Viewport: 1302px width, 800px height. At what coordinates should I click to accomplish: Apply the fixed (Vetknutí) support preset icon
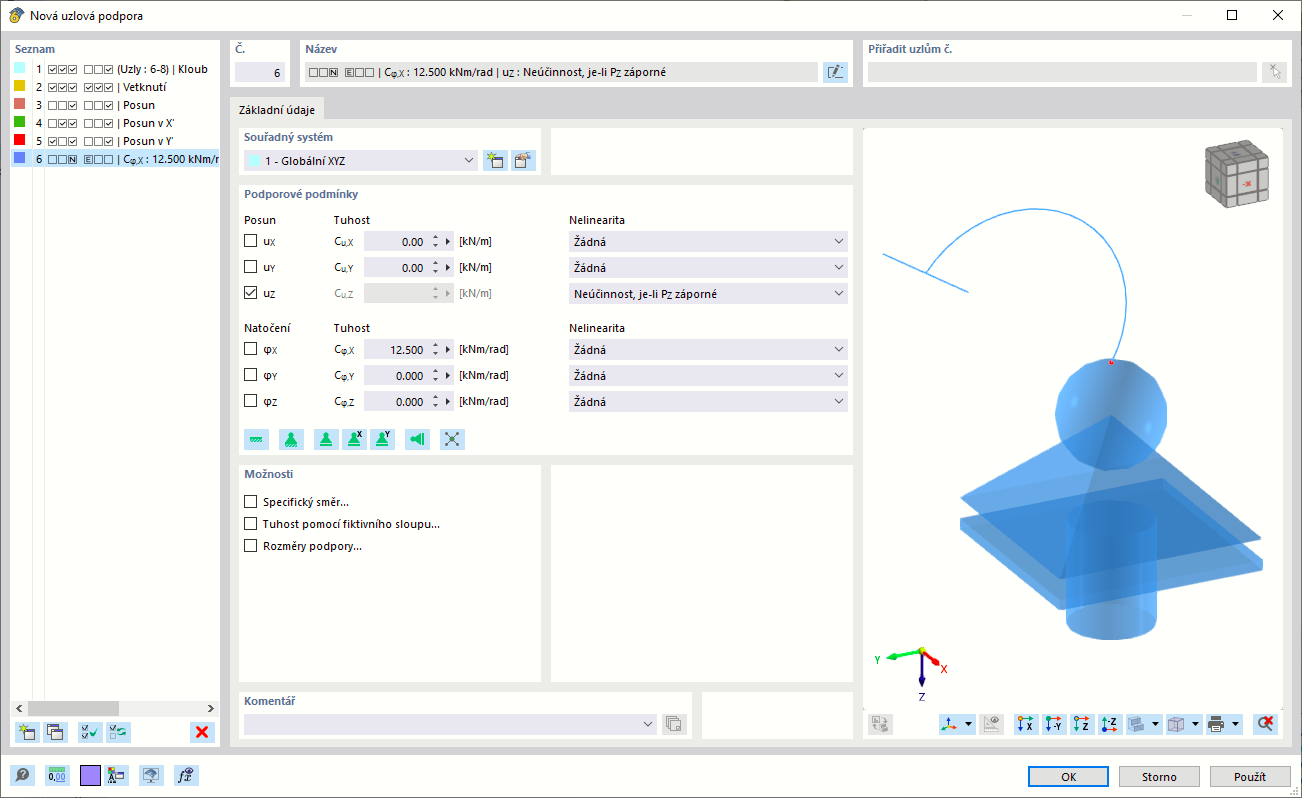[x=256, y=439]
